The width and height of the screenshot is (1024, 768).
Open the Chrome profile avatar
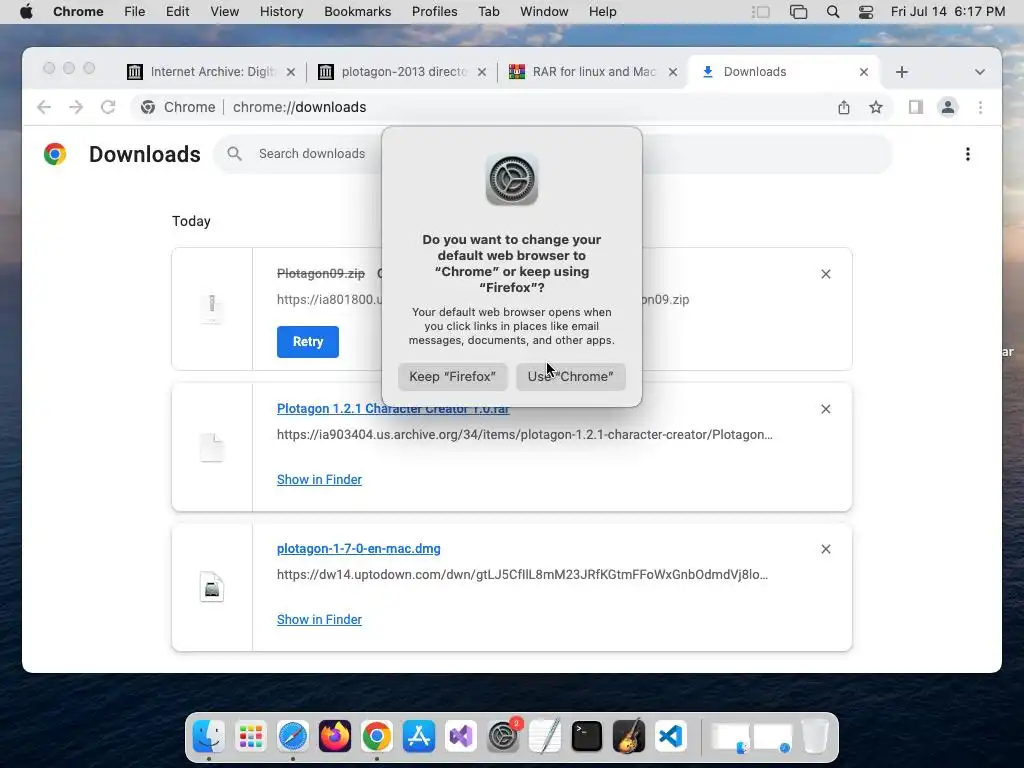click(x=948, y=107)
